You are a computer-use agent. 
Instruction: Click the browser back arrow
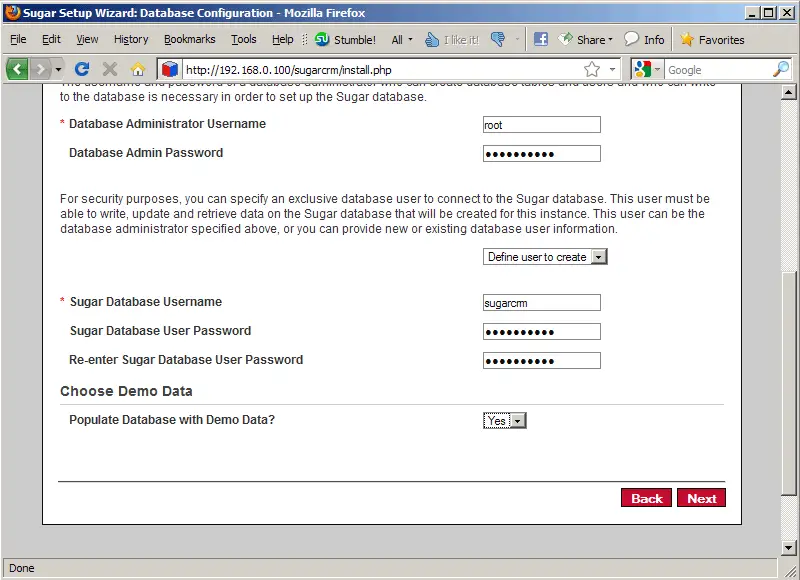(18, 69)
